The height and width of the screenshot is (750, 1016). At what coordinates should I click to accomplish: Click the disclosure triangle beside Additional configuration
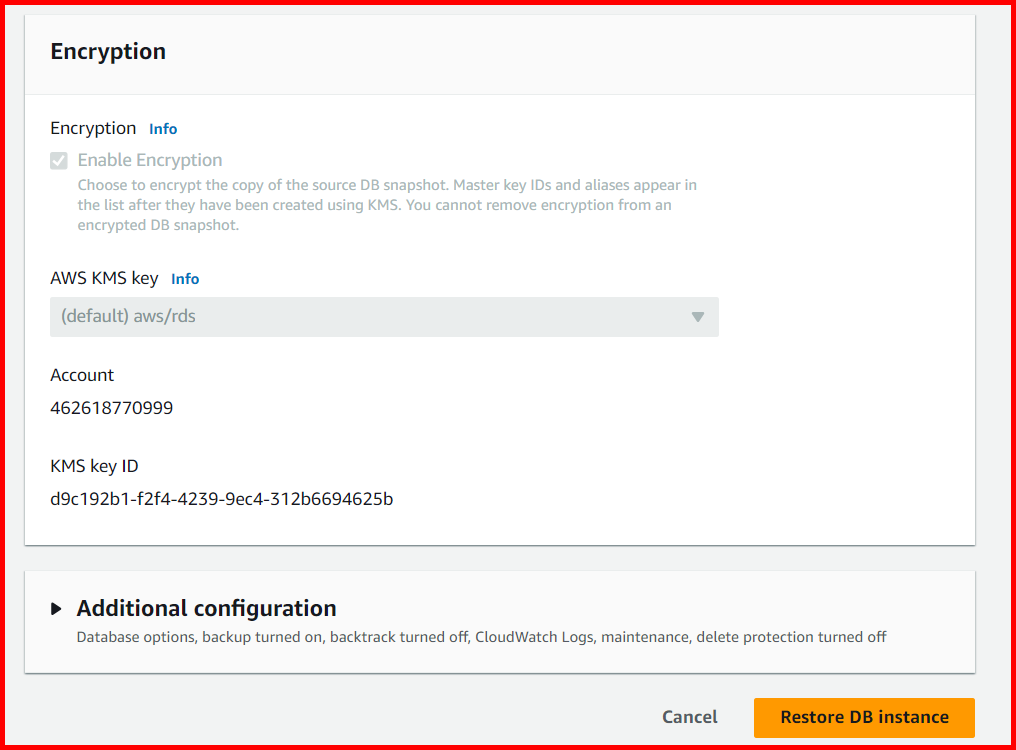pos(56,607)
